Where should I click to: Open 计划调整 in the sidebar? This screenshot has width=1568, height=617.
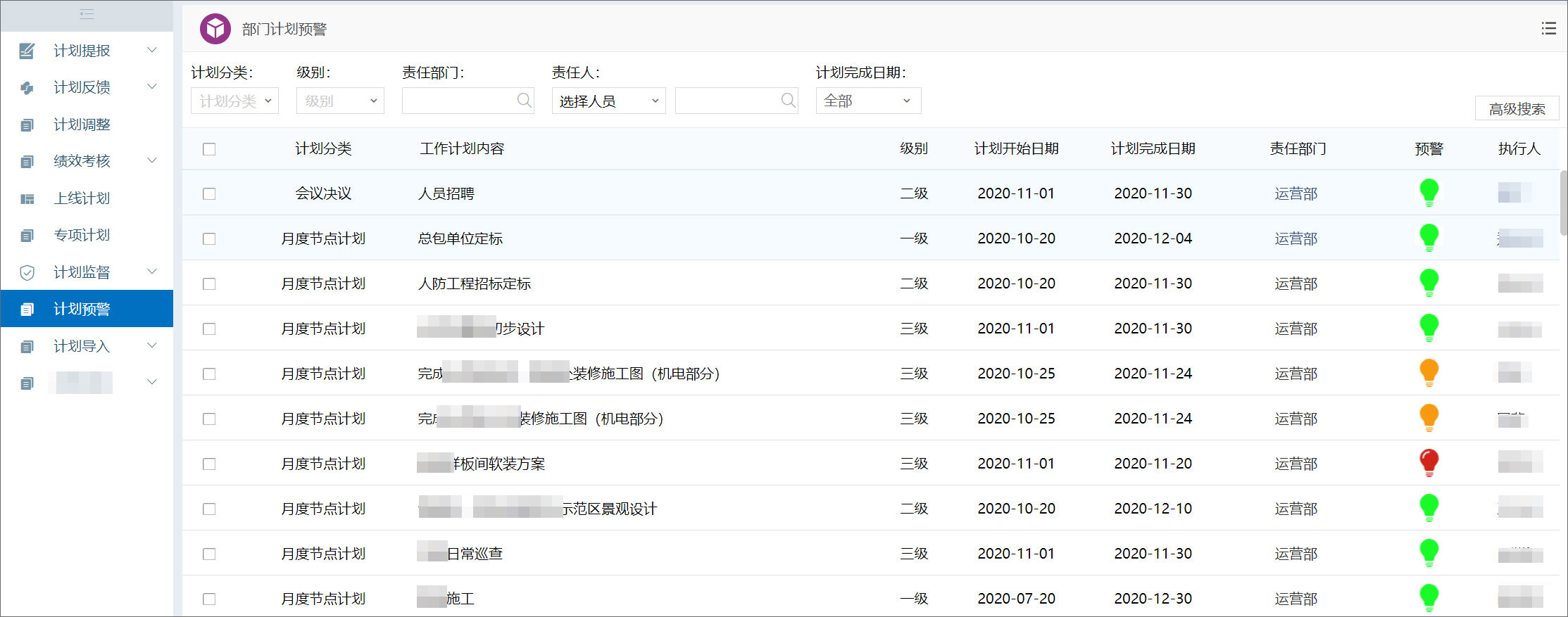click(82, 125)
